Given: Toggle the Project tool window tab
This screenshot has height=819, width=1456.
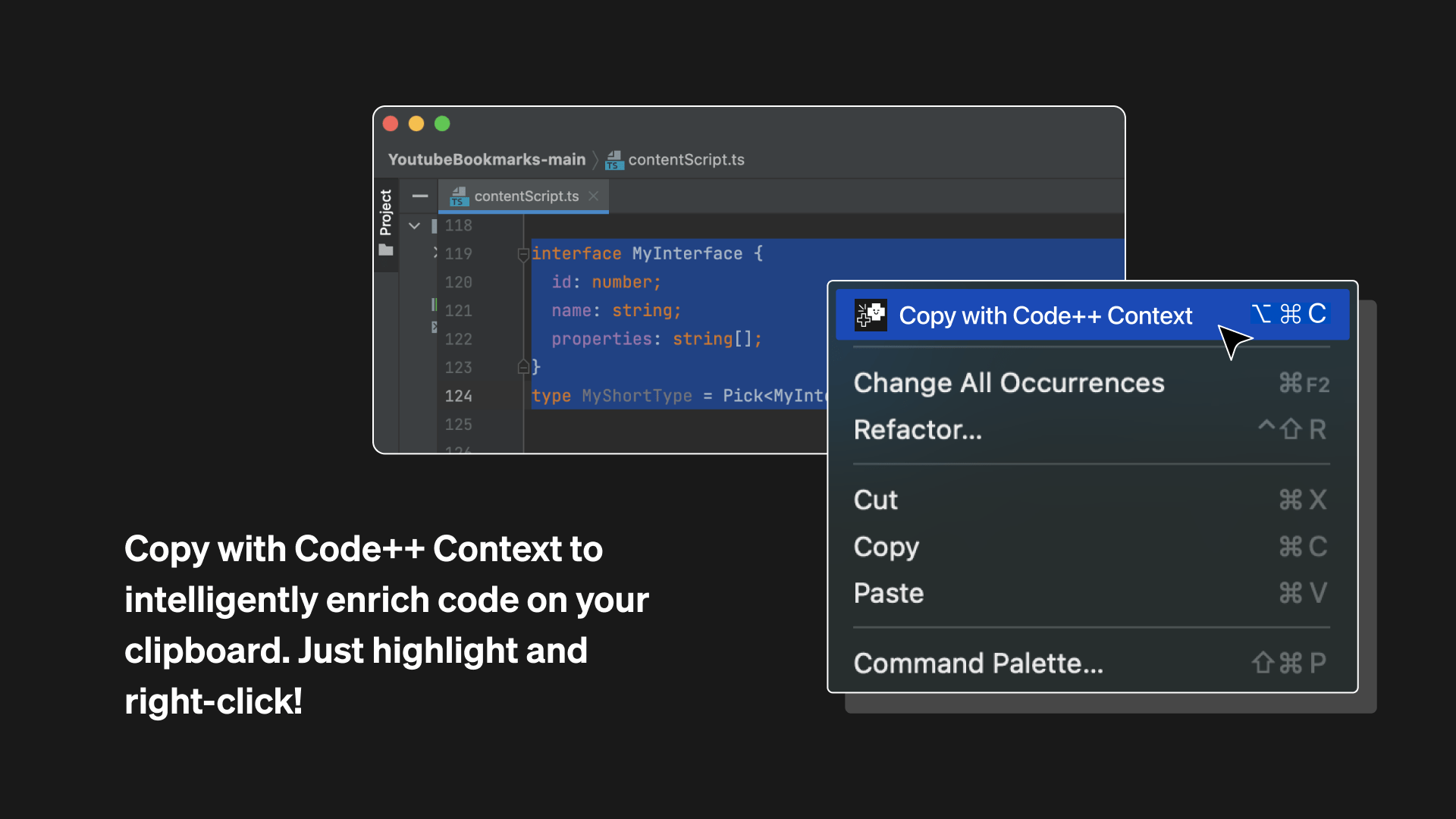Looking at the screenshot, I should 386,212.
